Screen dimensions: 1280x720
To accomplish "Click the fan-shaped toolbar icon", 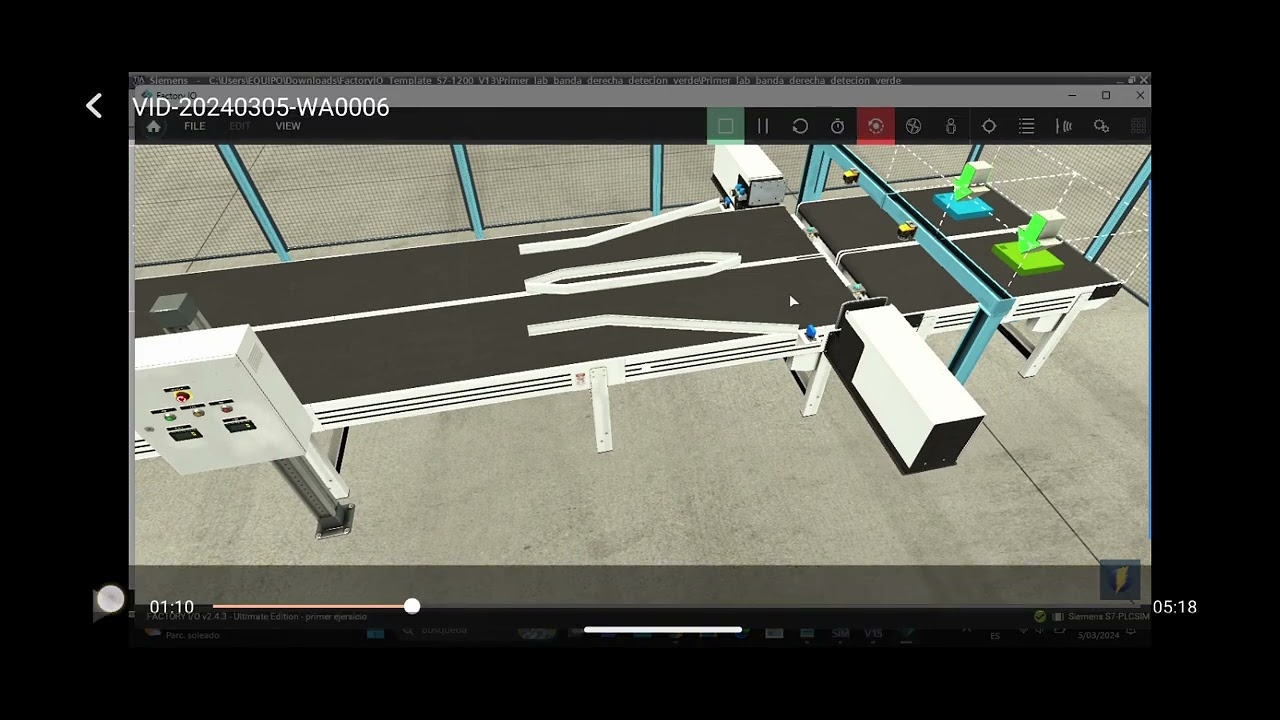I will (x=913, y=126).
